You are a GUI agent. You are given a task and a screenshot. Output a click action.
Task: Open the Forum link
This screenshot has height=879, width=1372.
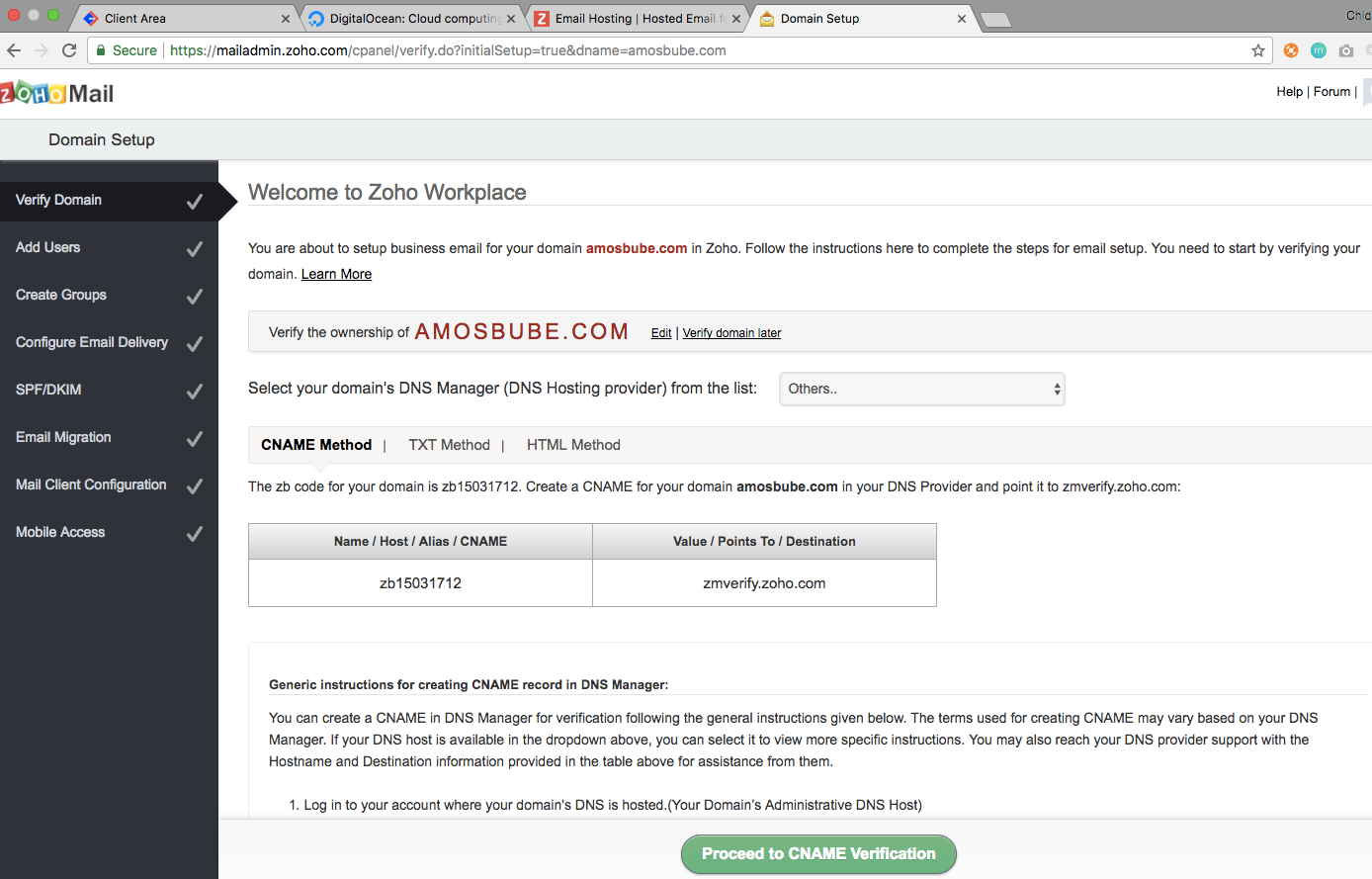click(x=1331, y=91)
